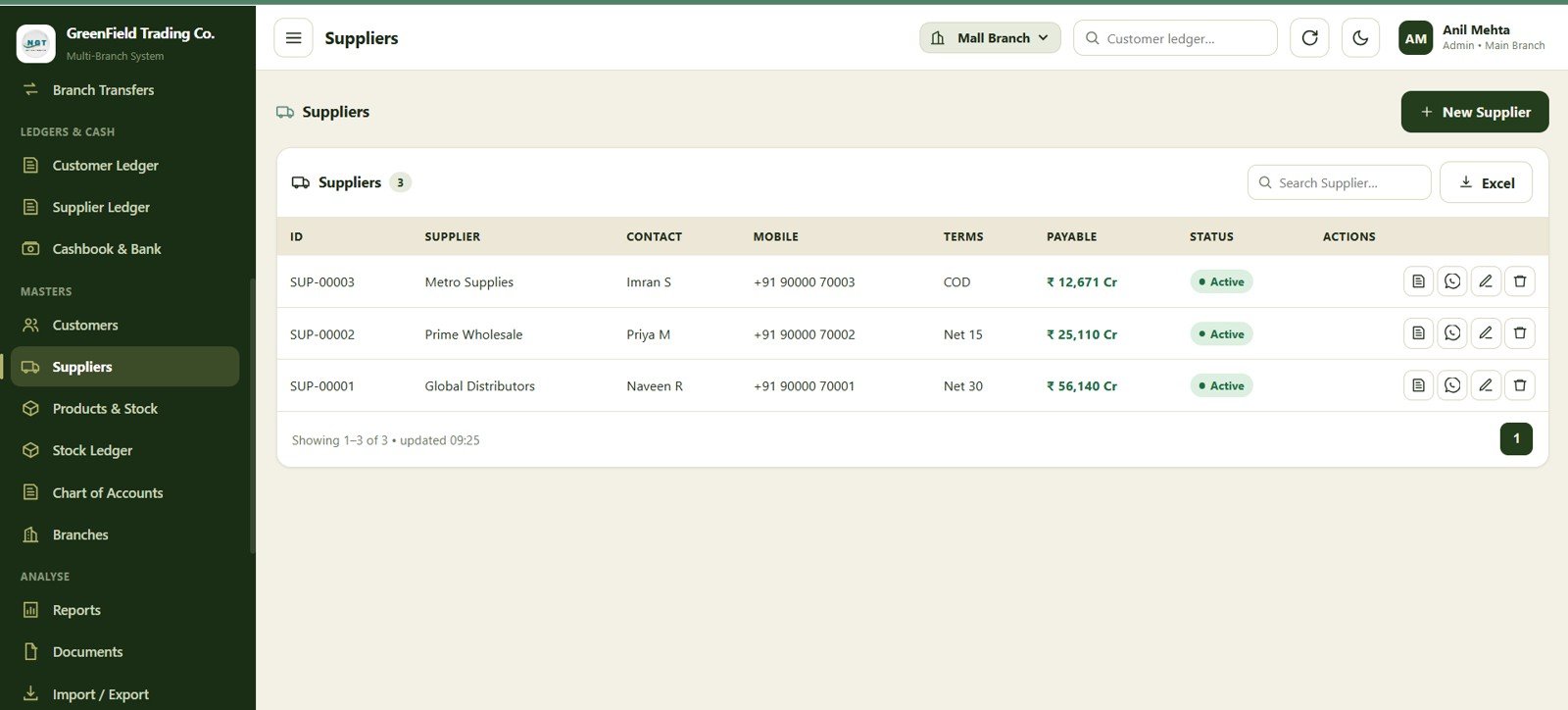Sort by the ID column header

pos(297,236)
